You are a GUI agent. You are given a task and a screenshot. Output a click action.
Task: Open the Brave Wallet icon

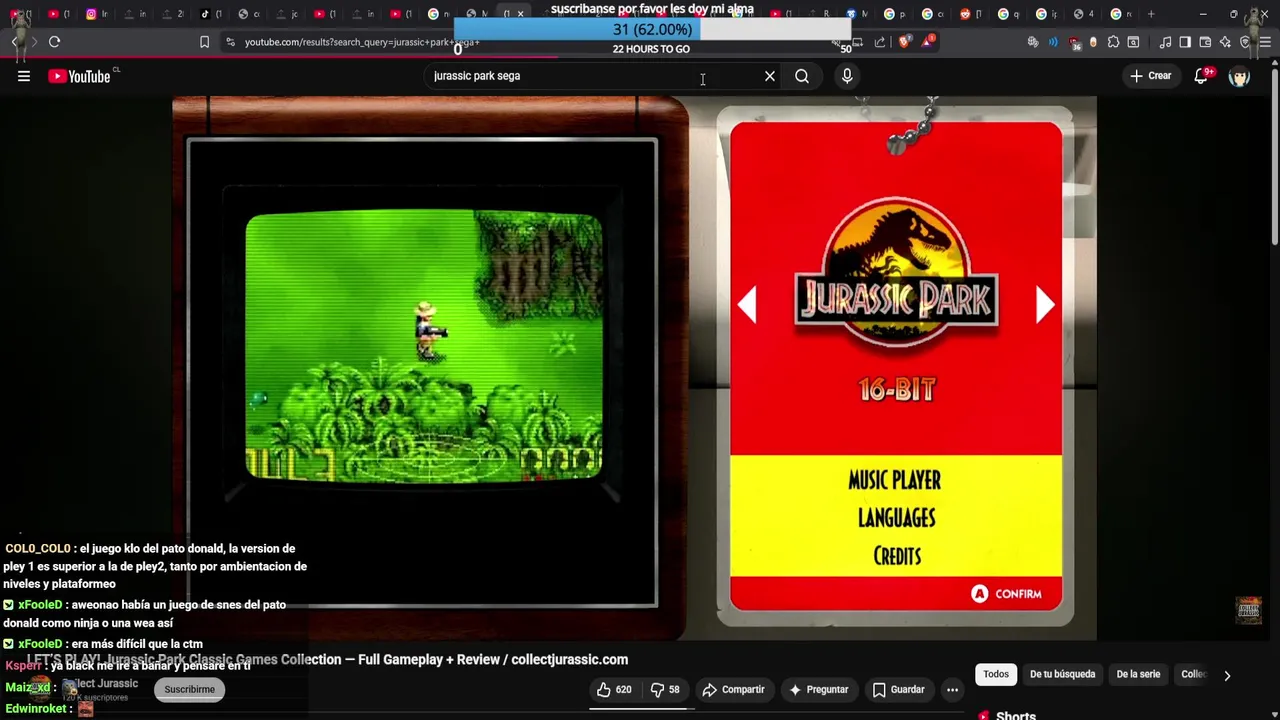(x=1205, y=42)
